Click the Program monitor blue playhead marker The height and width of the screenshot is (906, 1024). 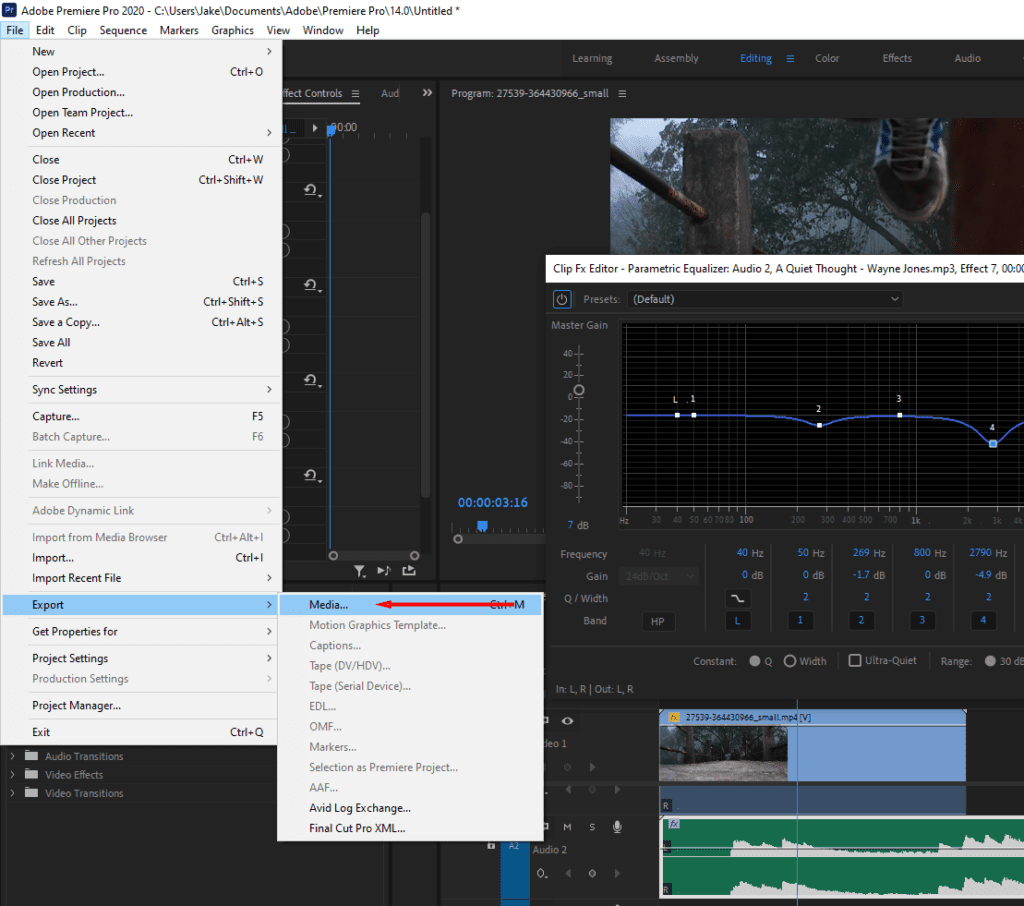coord(482,526)
